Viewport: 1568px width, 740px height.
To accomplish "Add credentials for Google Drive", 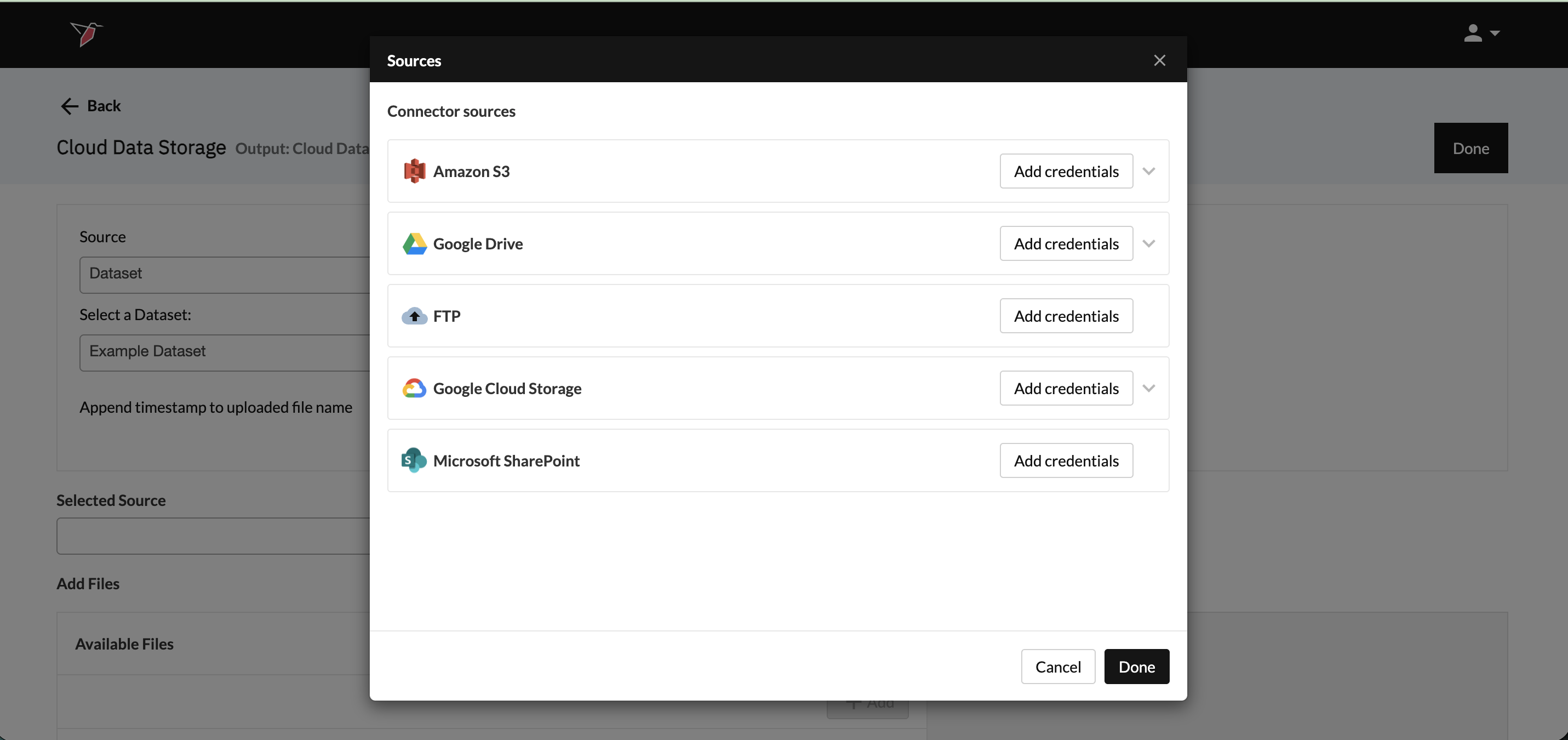I will [x=1066, y=243].
